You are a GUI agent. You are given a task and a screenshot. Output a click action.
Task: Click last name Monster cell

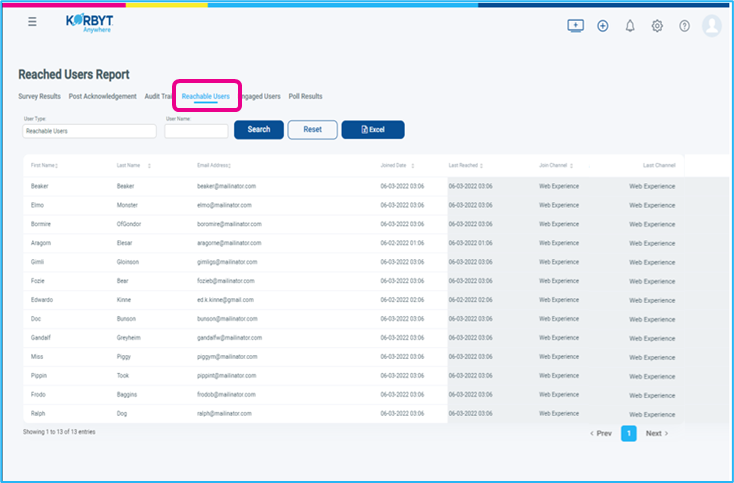coord(127,205)
